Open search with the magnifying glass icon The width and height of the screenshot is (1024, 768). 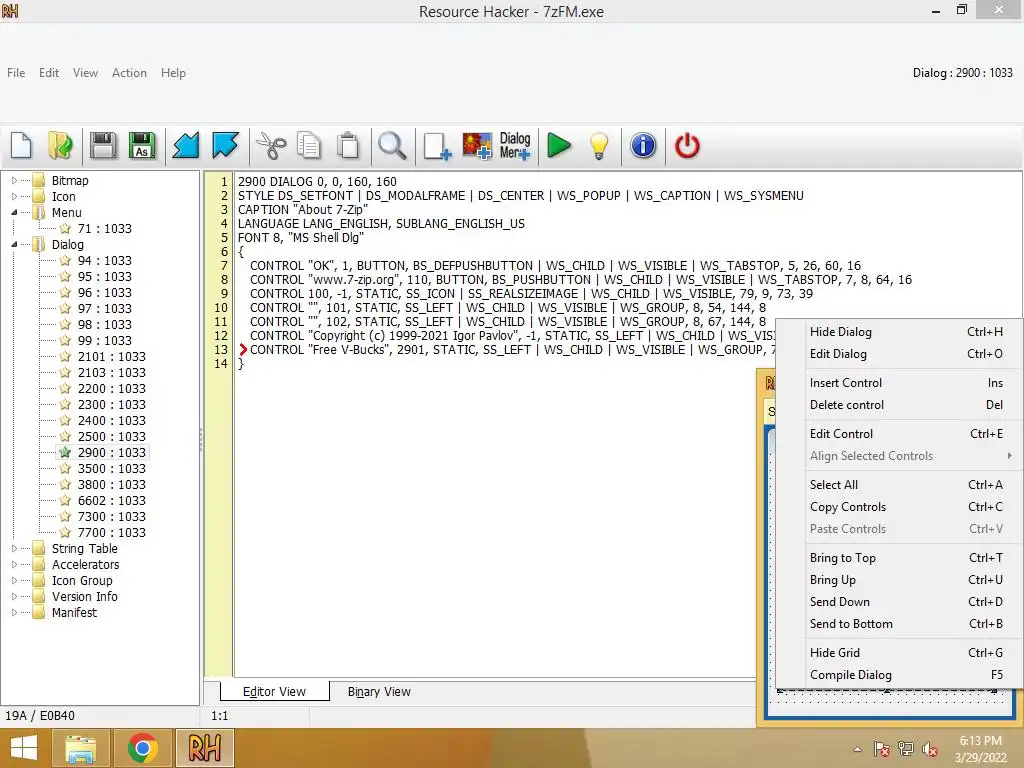(392, 145)
